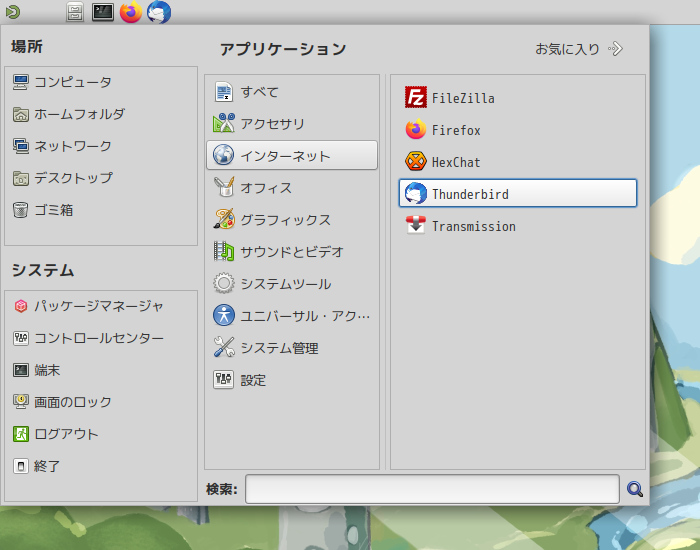The image size is (700, 550).
Task: Select the システムツール category
Action: tap(292, 283)
